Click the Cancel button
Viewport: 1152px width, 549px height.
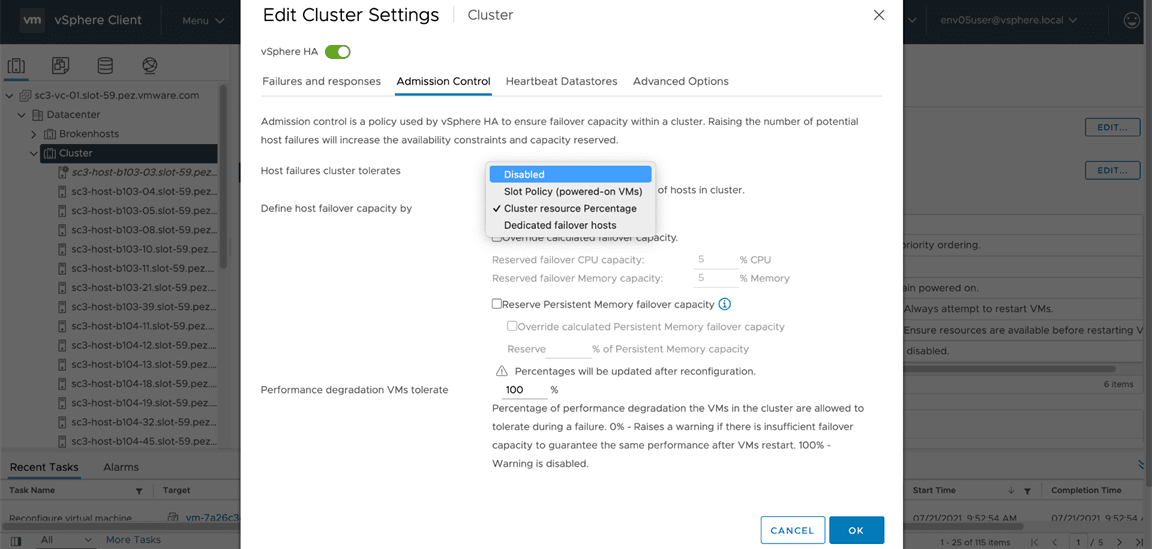click(792, 530)
